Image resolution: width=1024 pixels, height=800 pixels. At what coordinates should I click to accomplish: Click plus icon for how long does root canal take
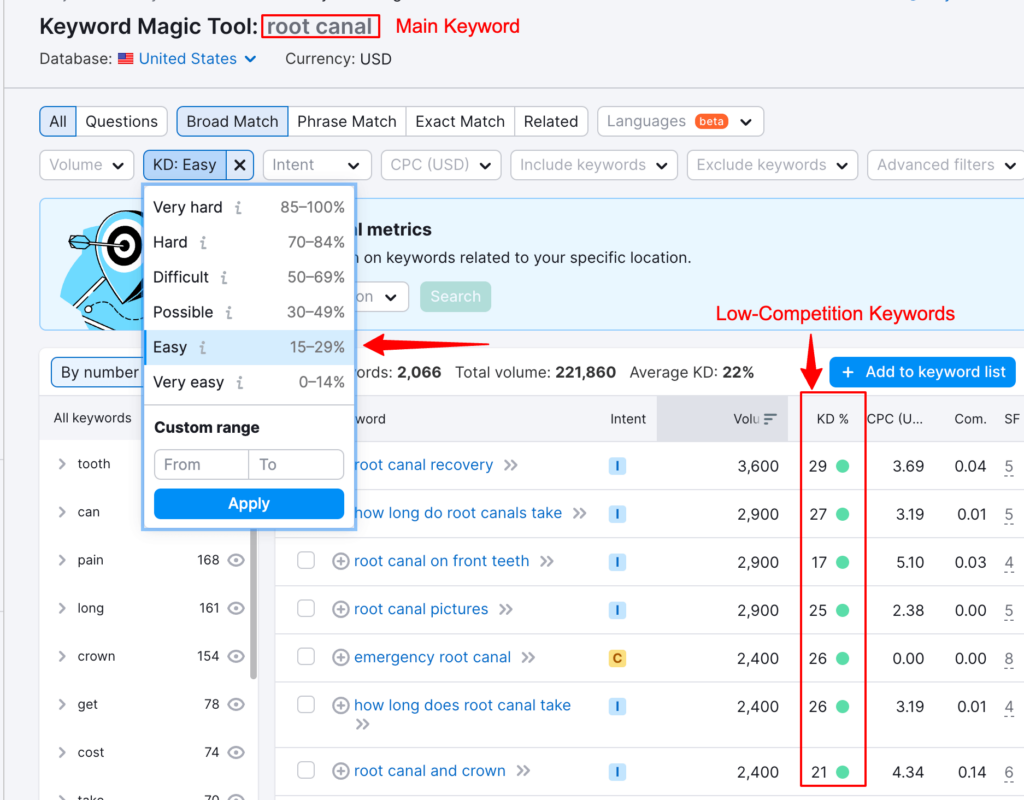[340, 705]
